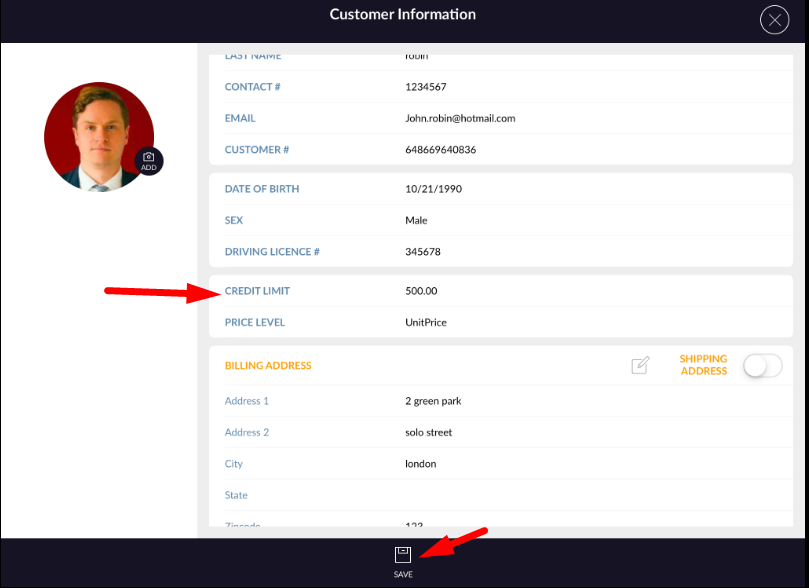Image resolution: width=809 pixels, height=588 pixels.
Task: Click the Contact # value 1234567
Action: coord(425,87)
